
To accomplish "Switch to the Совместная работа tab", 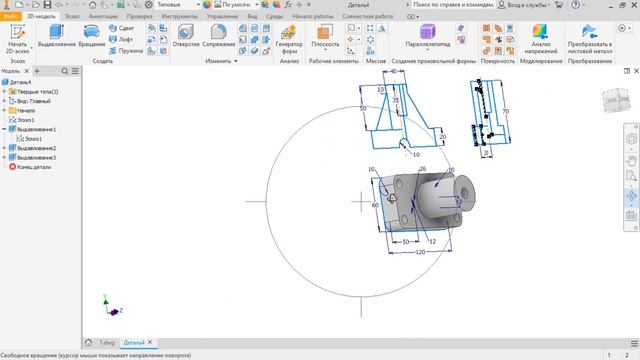I will click(x=368, y=16).
